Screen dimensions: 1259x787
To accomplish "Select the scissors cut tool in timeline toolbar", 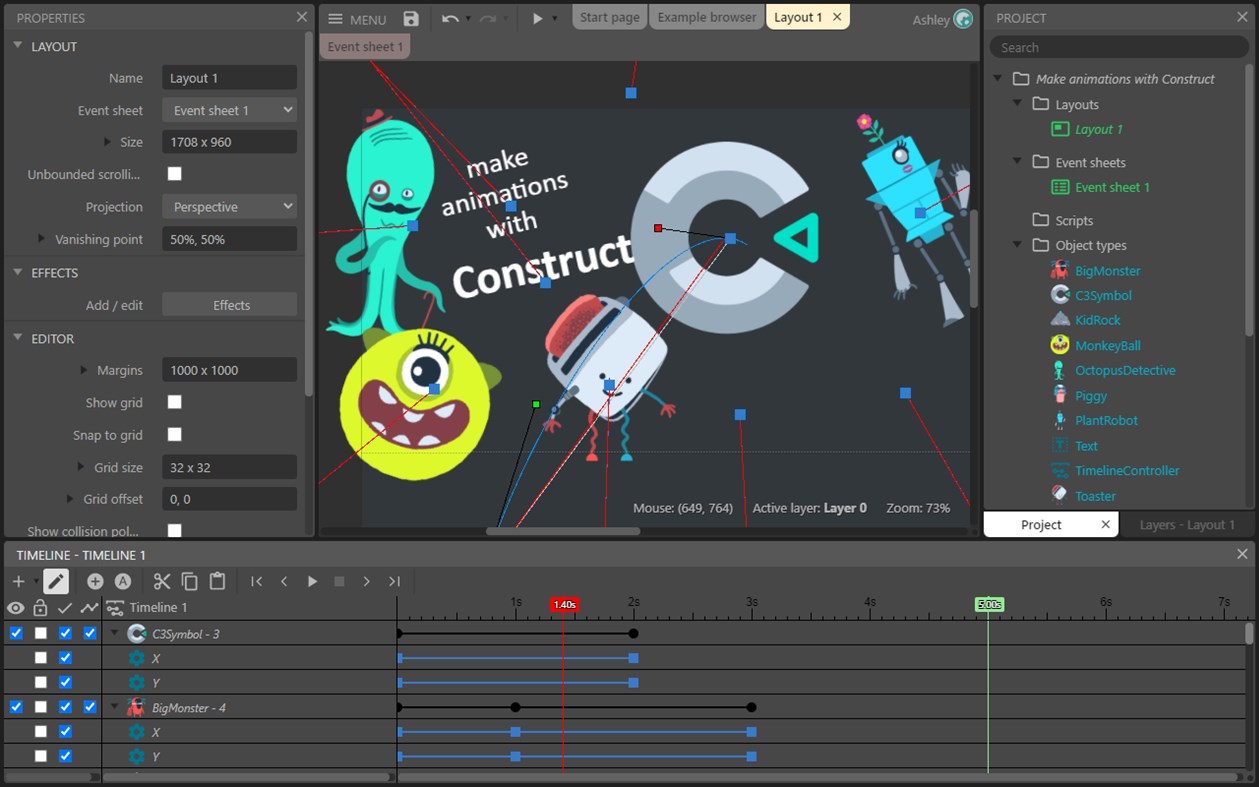I will (161, 581).
